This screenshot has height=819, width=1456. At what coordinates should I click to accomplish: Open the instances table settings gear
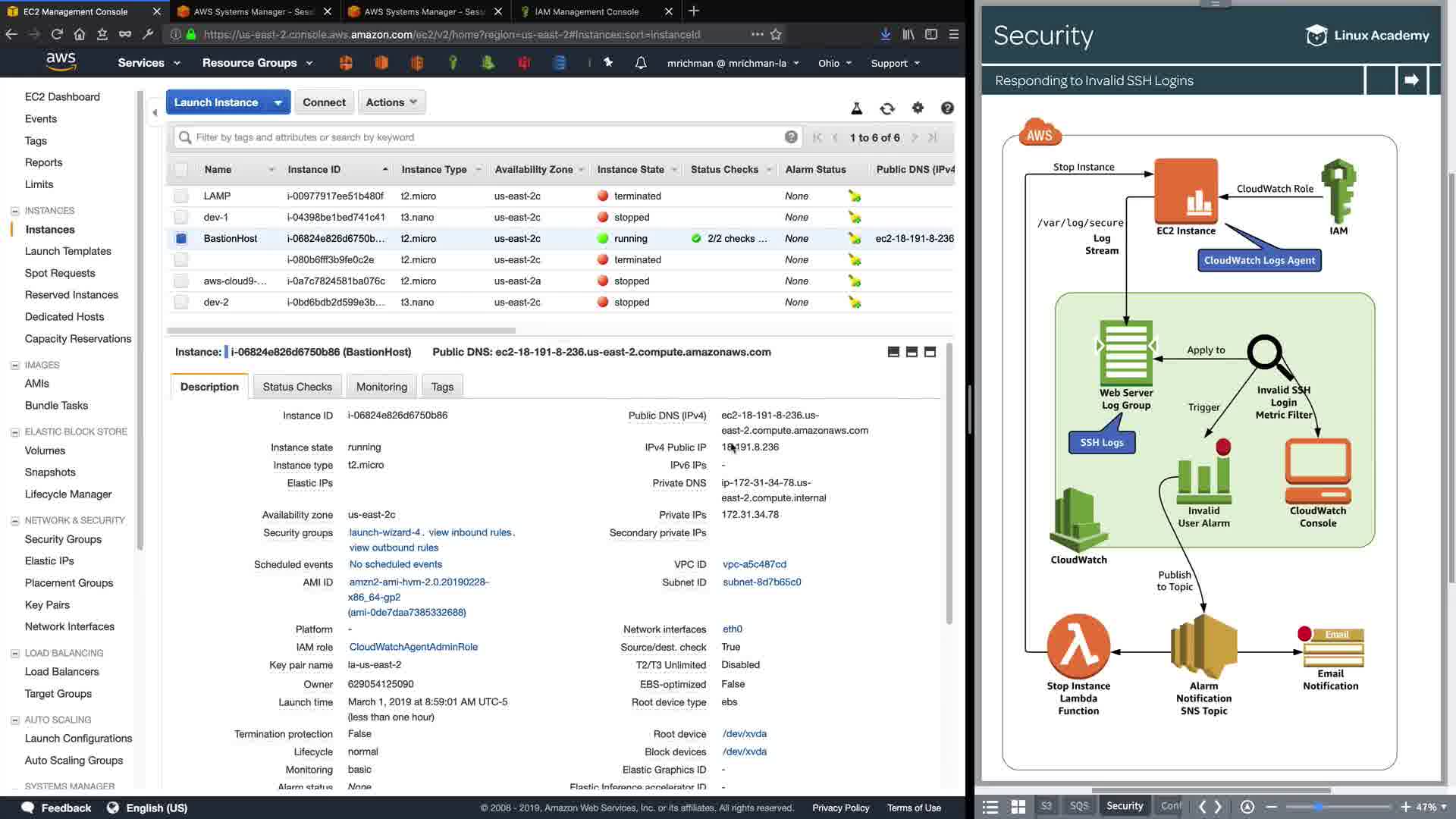click(918, 108)
